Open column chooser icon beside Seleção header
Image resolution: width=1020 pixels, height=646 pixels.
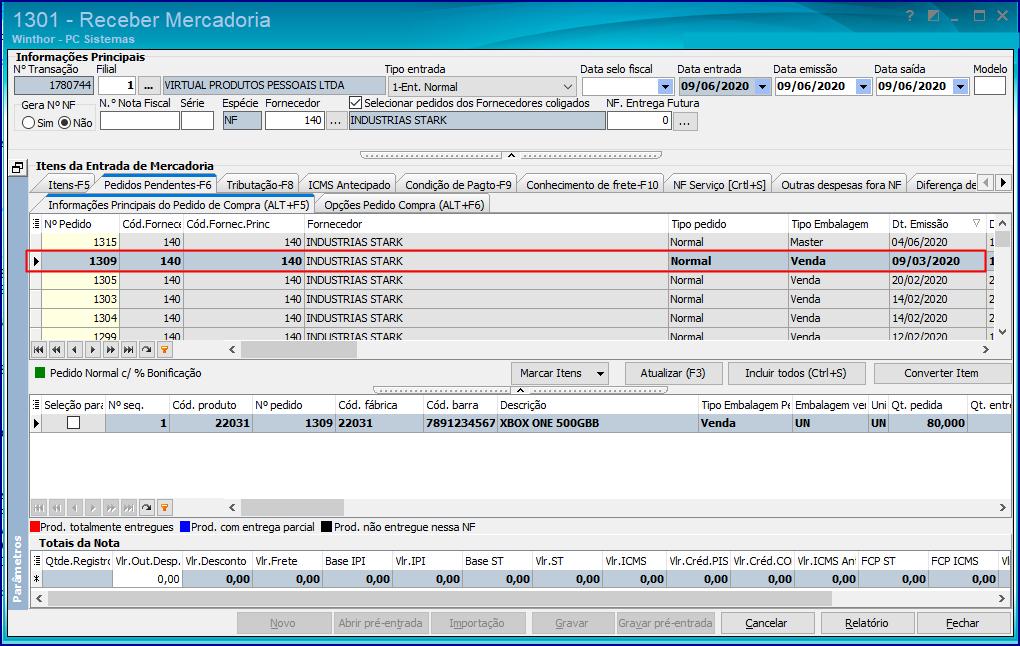pos(36,405)
